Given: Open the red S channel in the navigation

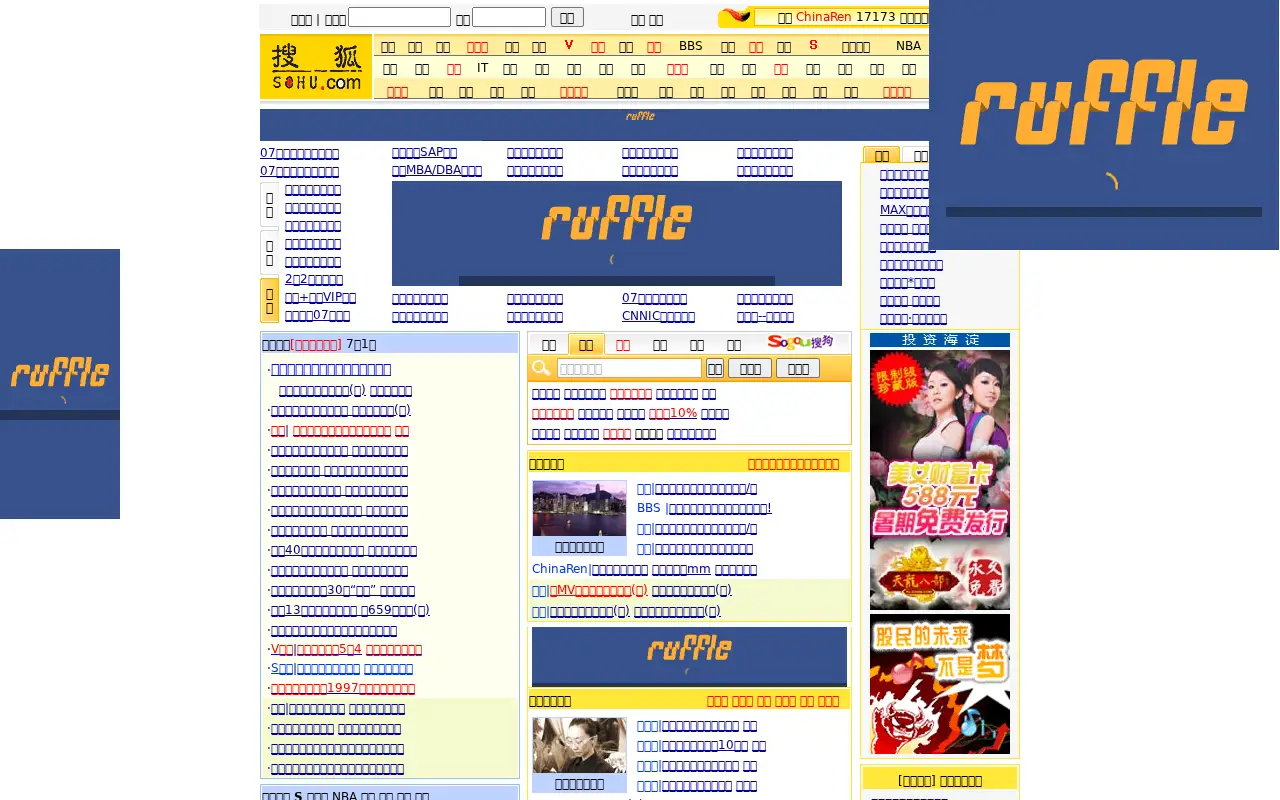Looking at the screenshot, I should click(x=813, y=45).
